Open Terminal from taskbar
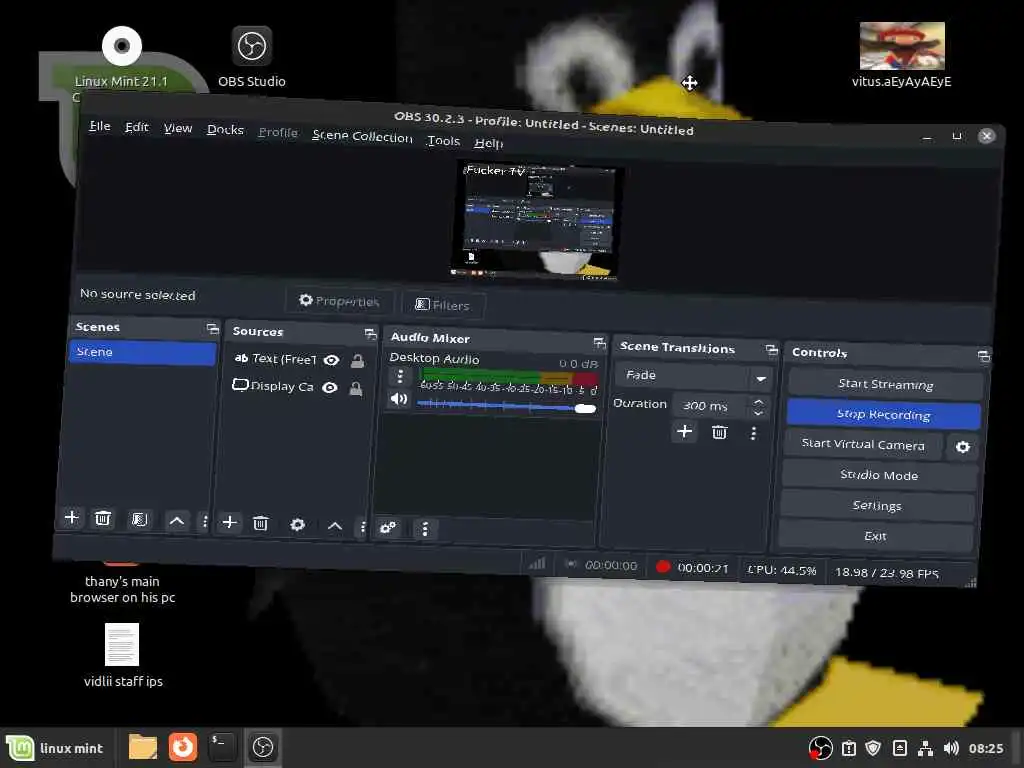The width and height of the screenshot is (1024, 768). tap(222, 747)
